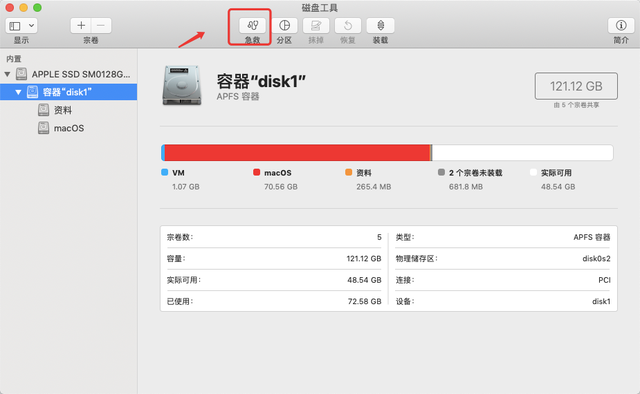Click the 265.4 MB size value
The width and height of the screenshot is (640, 394).
373,187
